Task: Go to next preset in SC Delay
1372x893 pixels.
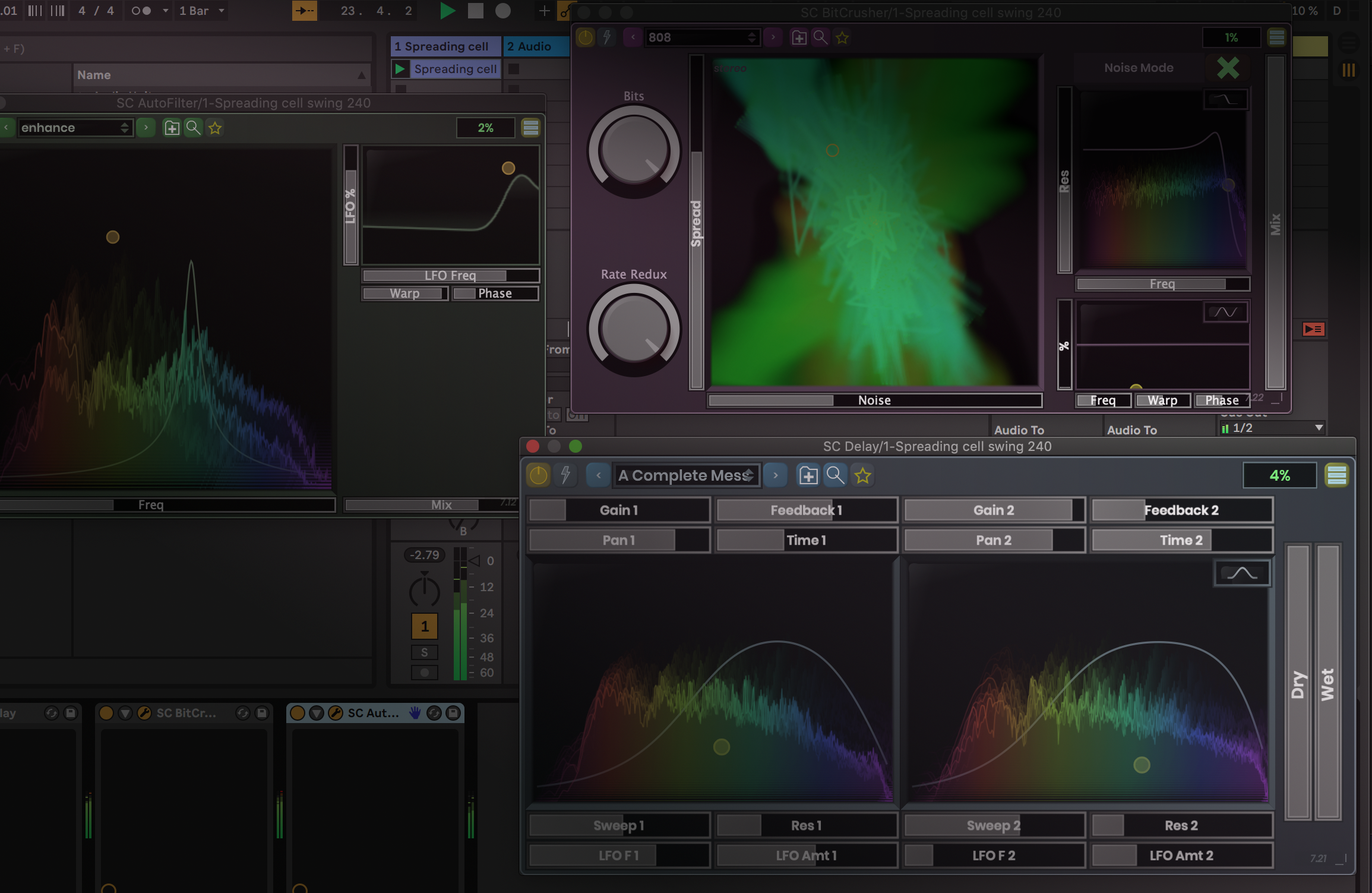Action: (x=775, y=475)
